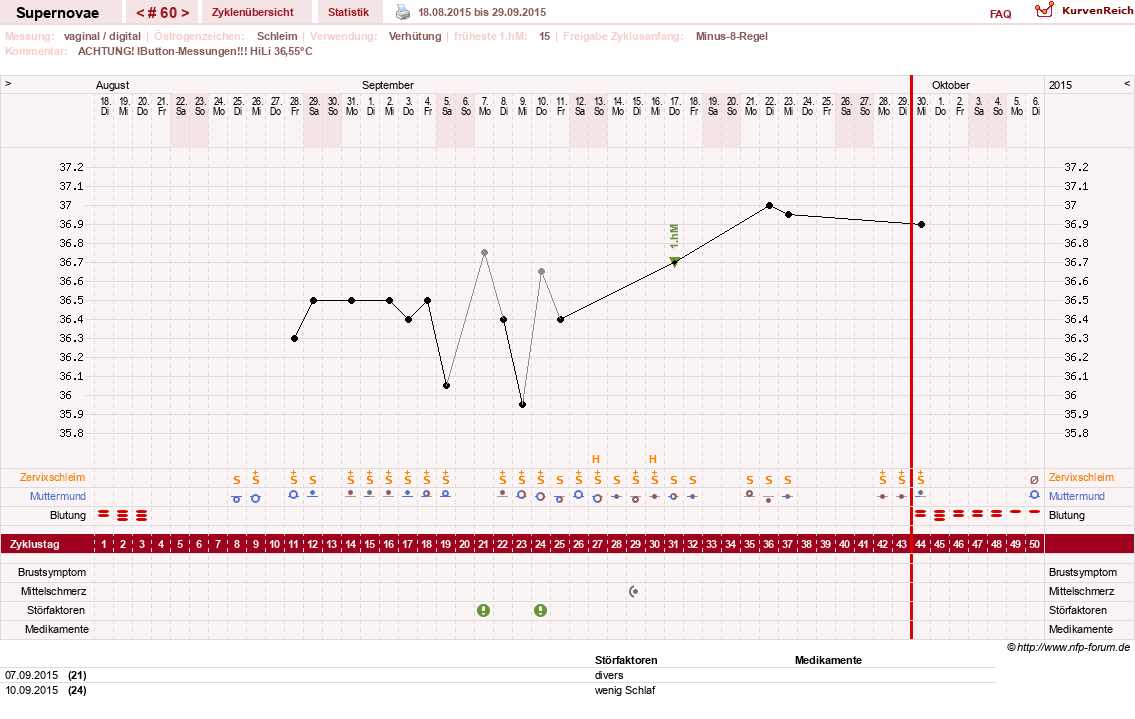Click the 'vaginal / digital' measurement value
Viewport: 1135px width, 719px height.
pos(102,36)
